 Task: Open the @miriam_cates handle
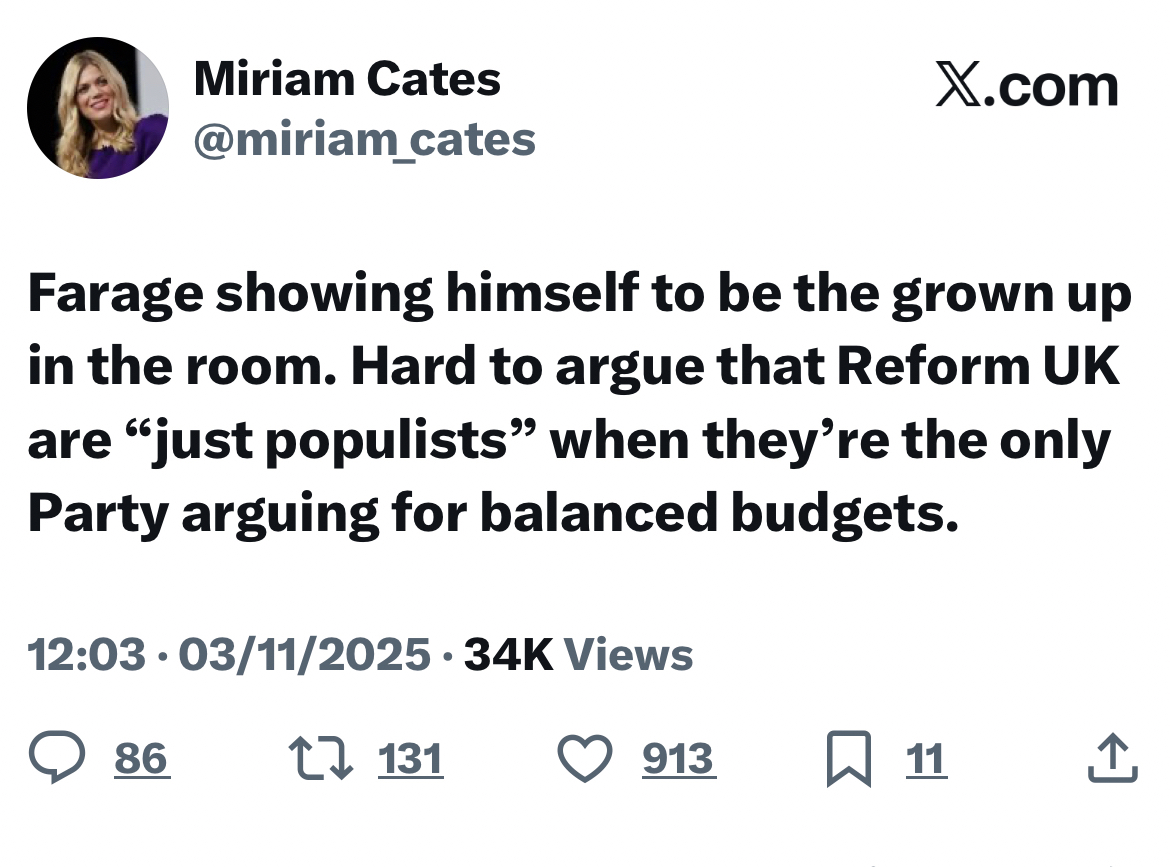[364, 140]
